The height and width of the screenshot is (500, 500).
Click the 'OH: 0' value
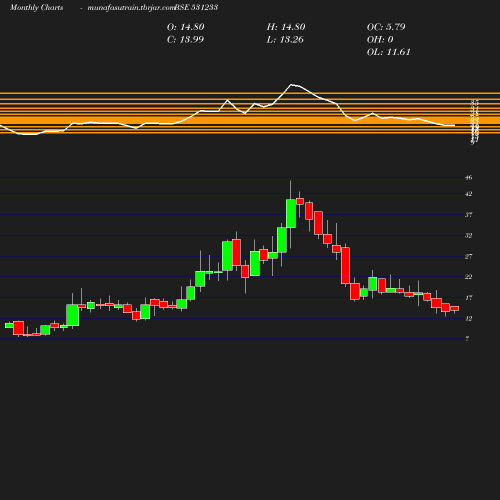tap(380, 39)
